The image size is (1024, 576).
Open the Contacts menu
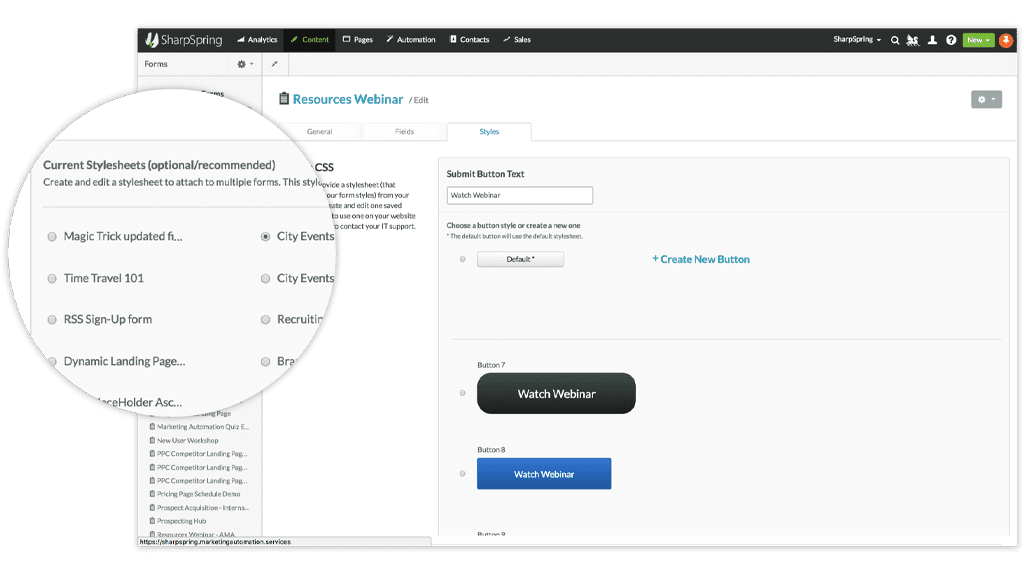click(x=470, y=40)
